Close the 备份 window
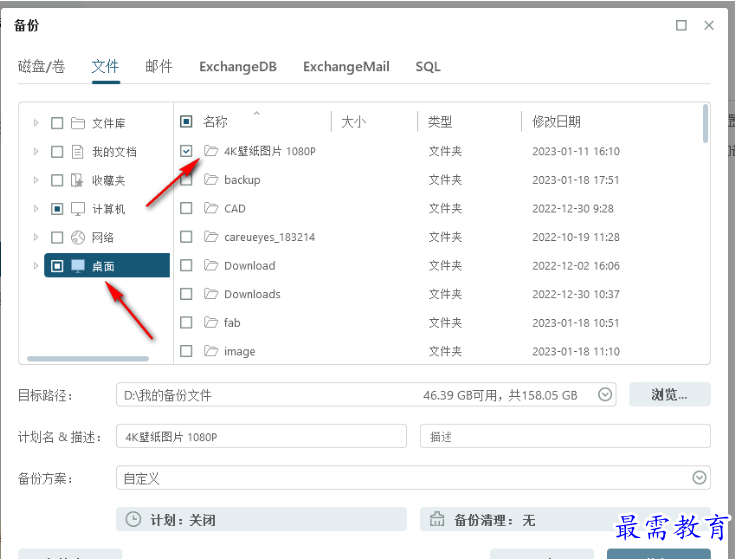The width and height of the screenshot is (737, 559). click(709, 25)
